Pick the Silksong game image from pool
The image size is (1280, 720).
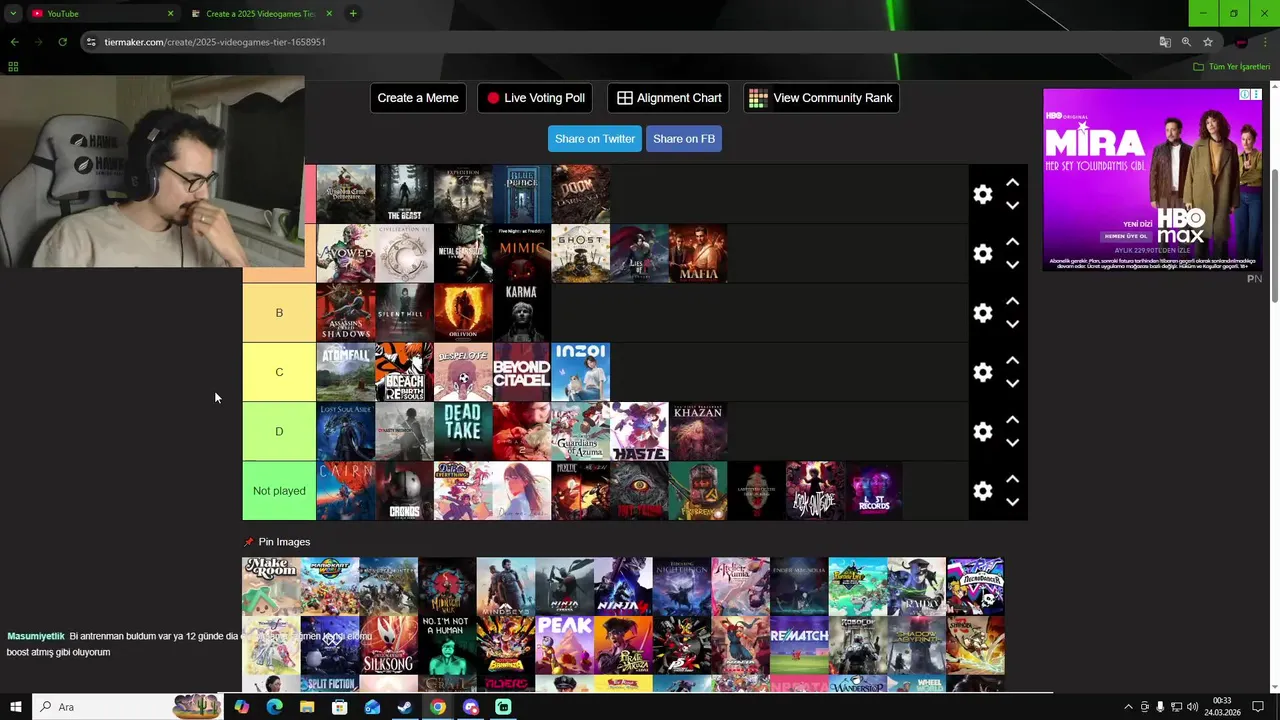coord(388,645)
